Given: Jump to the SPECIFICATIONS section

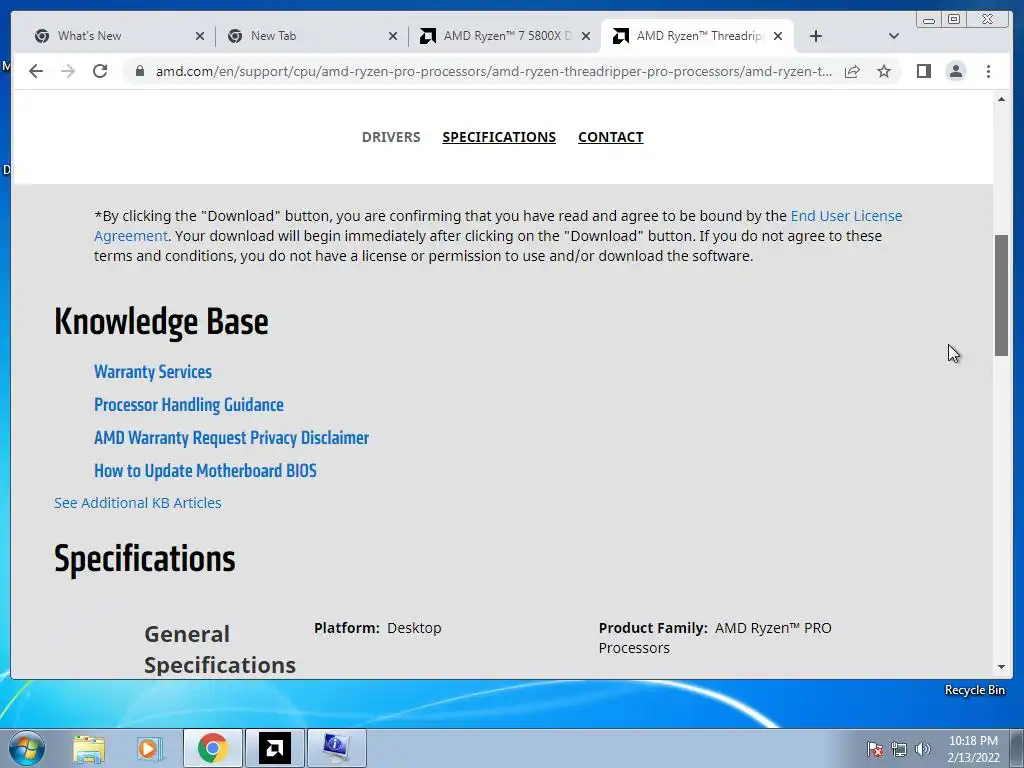Looking at the screenshot, I should tap(499, 137).
